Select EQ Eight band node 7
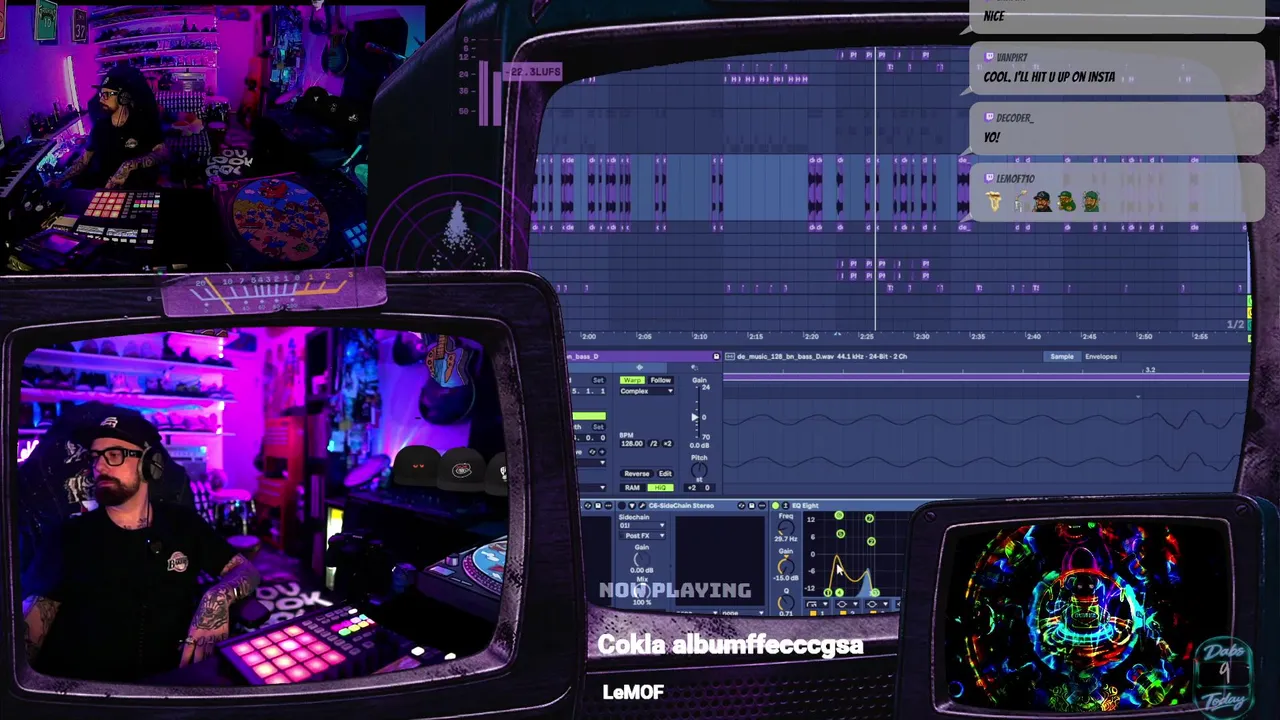1280x720 pixels. 869,518
